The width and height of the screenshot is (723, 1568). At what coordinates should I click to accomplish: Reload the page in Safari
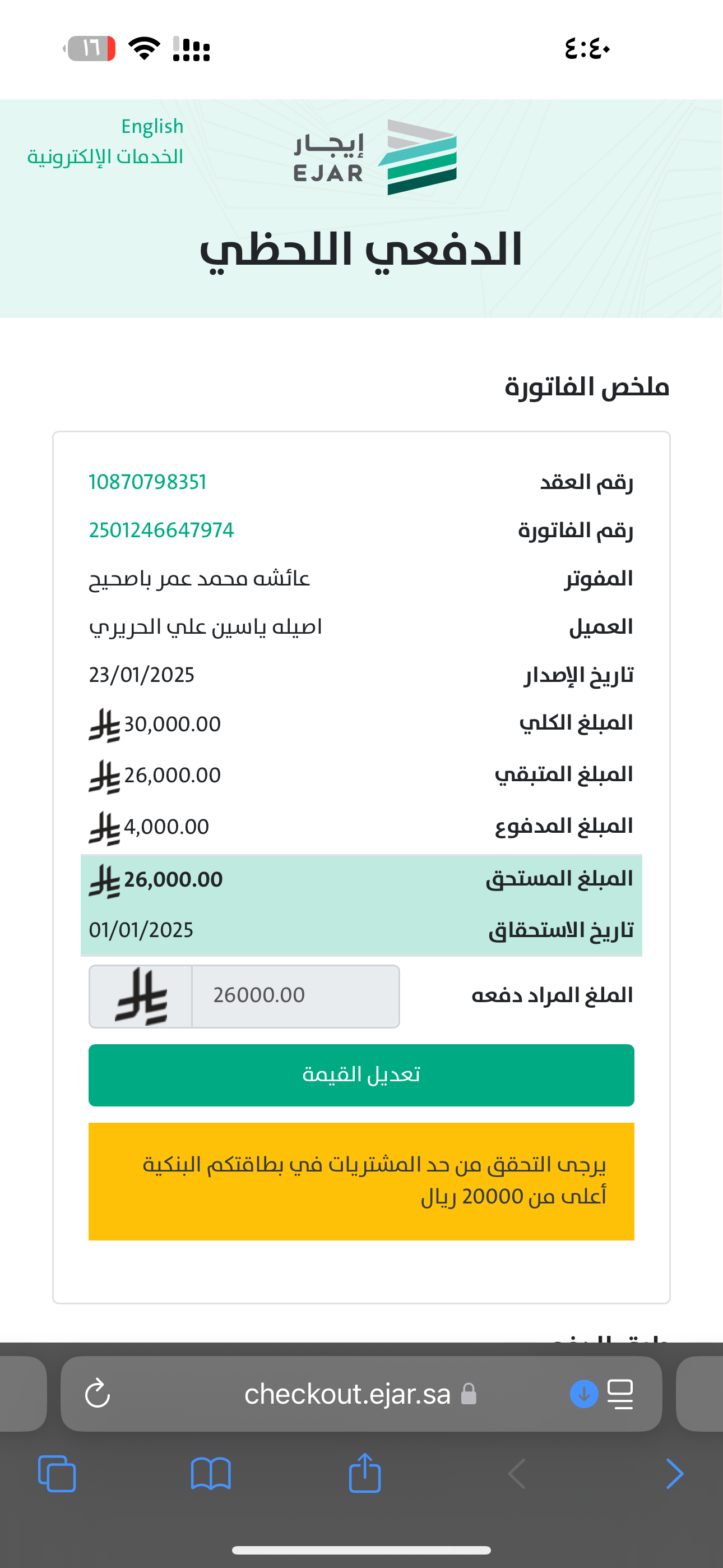coord(98,1393)
